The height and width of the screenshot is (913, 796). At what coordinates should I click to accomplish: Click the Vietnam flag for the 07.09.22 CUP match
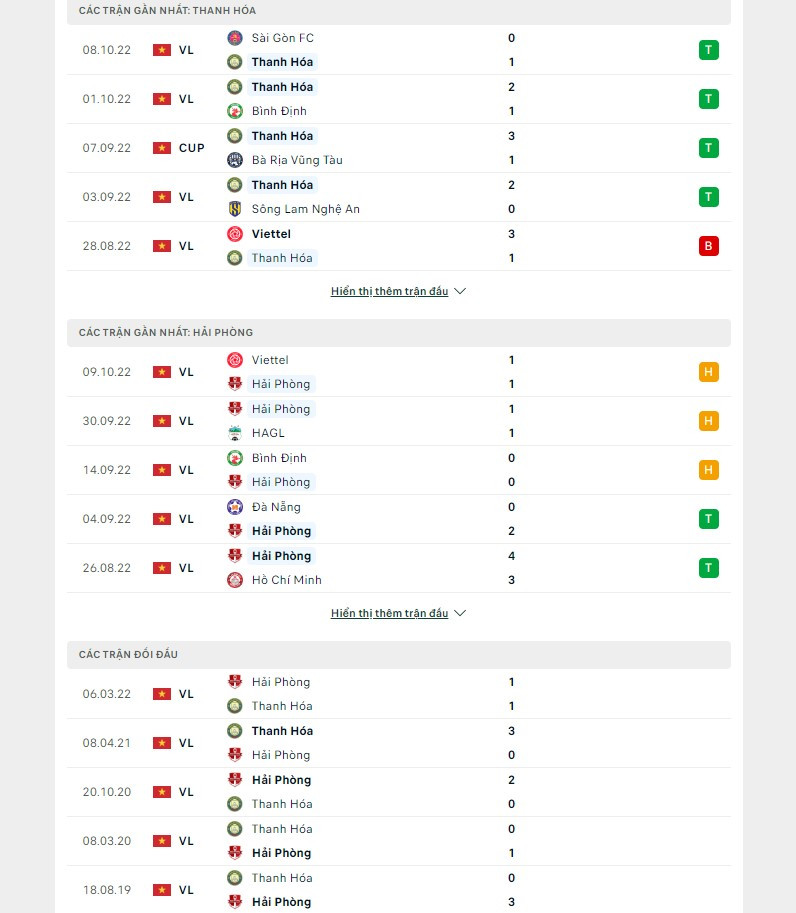pyautogui.click(x=162, y=148)
